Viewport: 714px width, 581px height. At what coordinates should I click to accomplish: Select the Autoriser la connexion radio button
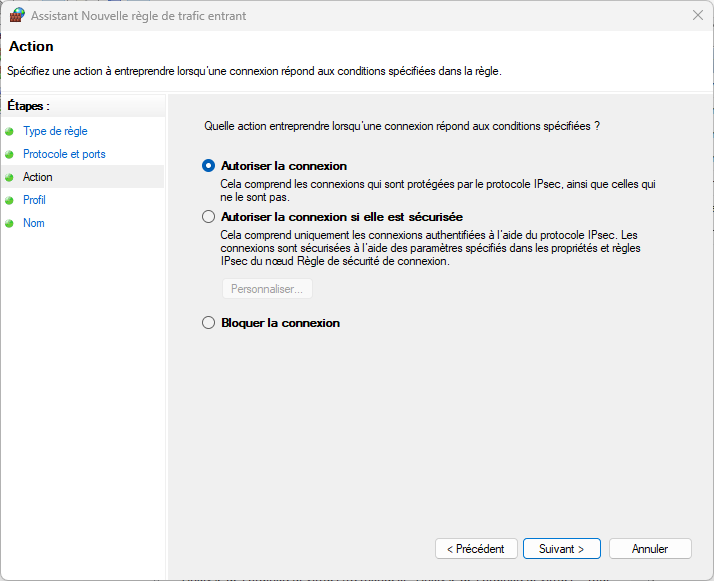pyautogui.click(x=208, y=166)
